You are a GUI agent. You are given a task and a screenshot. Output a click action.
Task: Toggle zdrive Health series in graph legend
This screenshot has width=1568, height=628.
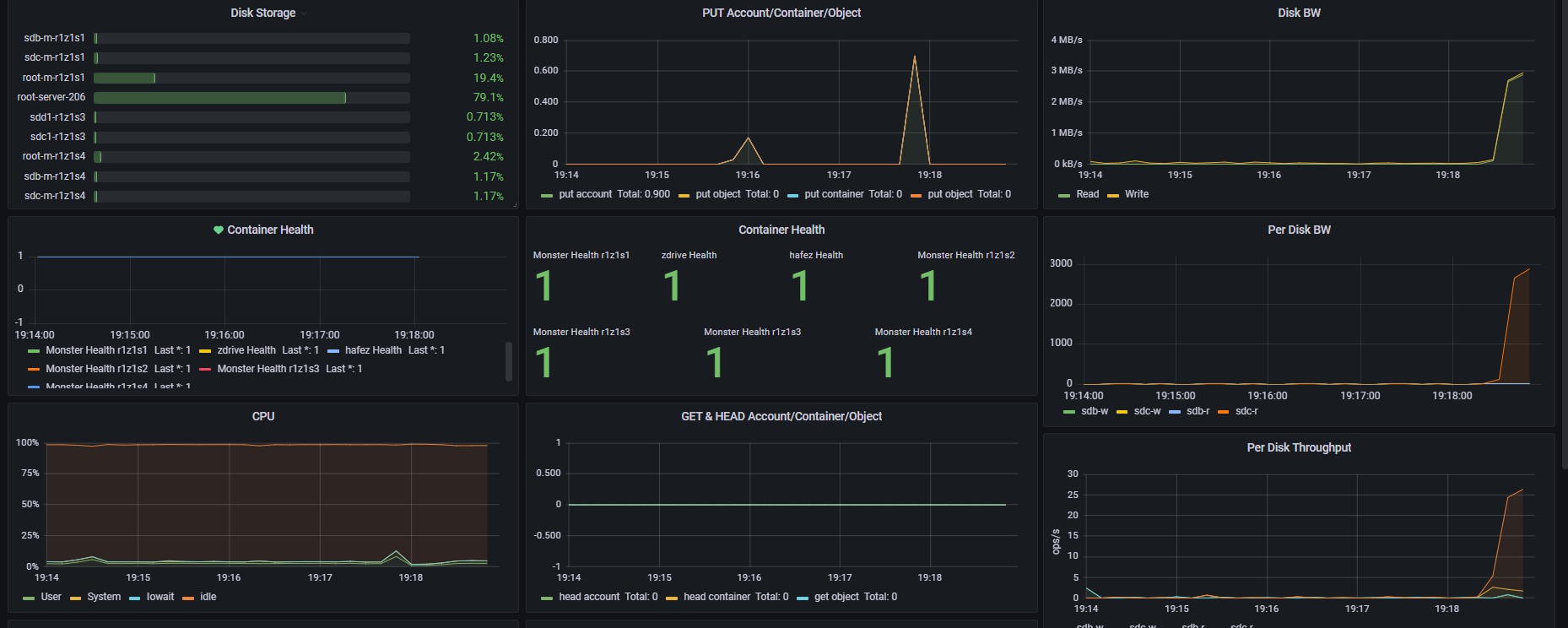246,350
